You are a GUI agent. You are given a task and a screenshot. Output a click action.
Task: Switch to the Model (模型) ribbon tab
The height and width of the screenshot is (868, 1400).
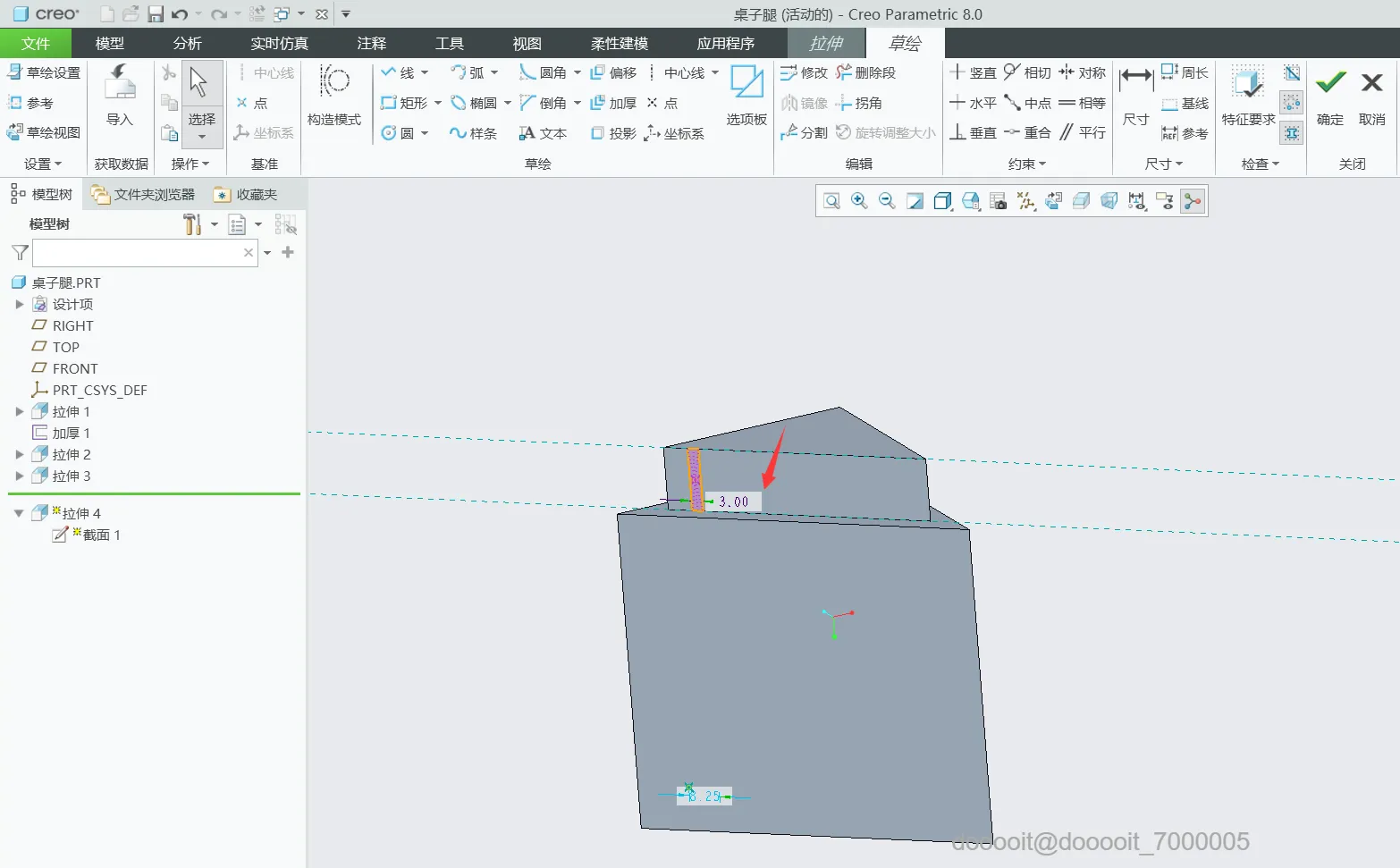(109, 43)
